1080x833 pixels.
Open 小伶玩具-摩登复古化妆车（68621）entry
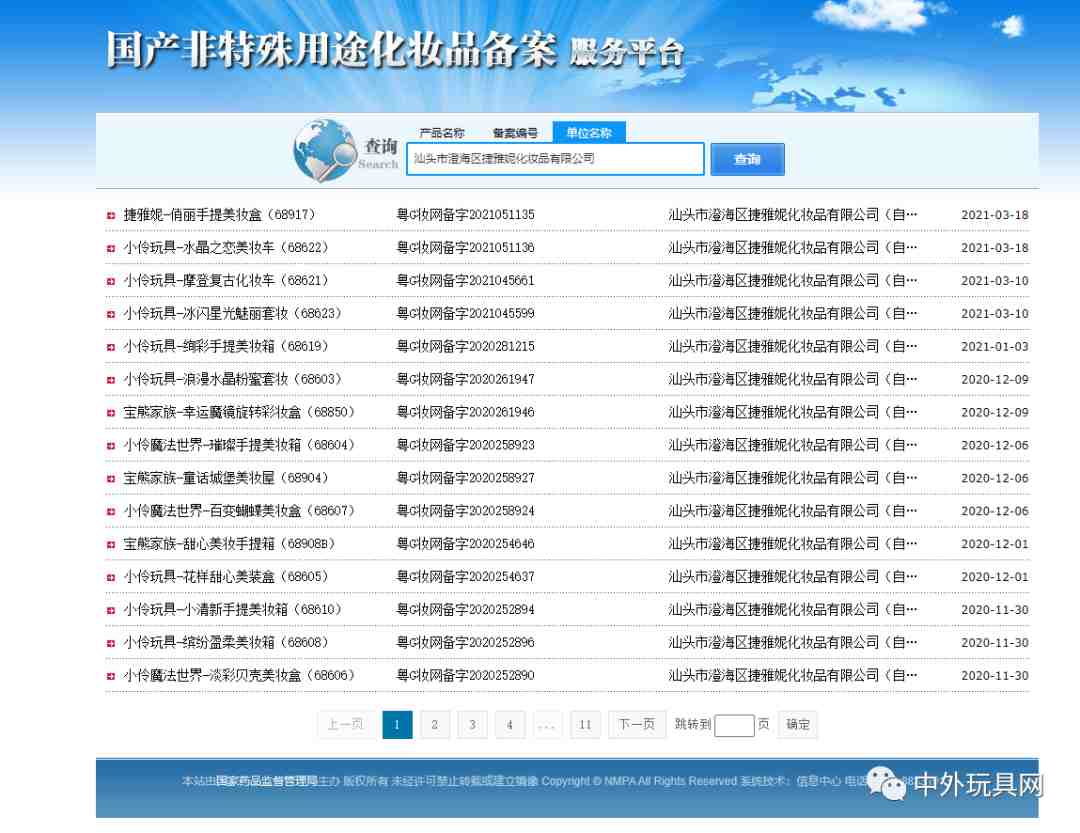click(x=227, y=280)
